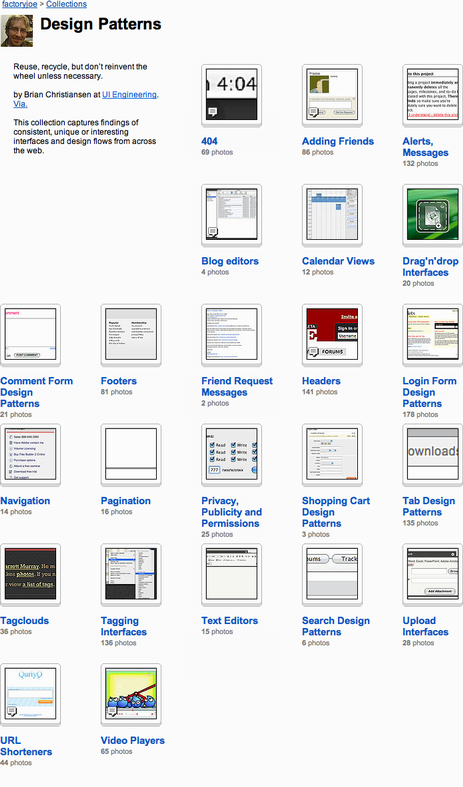Viewport: 463px width, 787px height.
Task: Open the Blog editors title link
Action: 230,261
